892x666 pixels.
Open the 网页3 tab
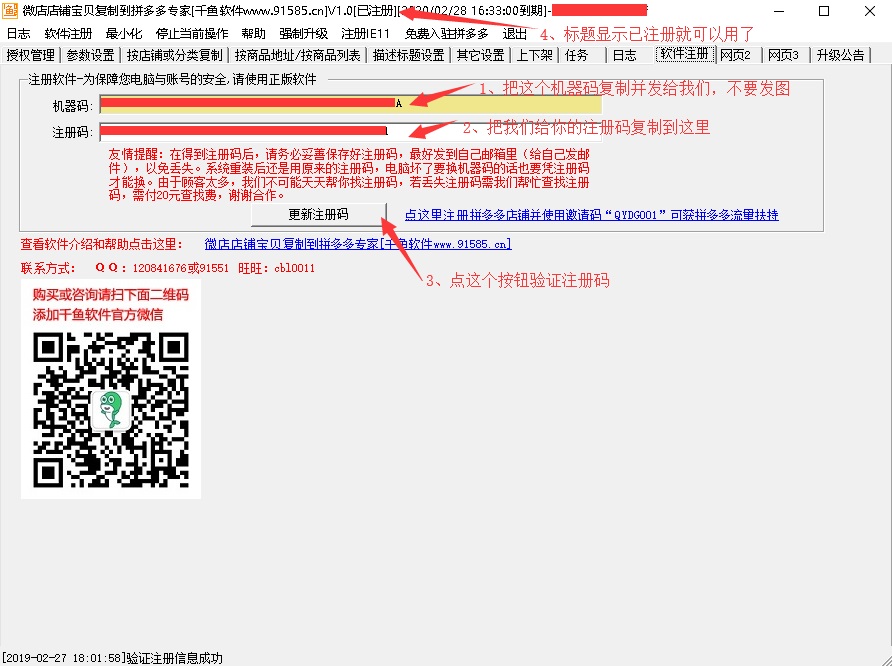pyautogui.click(x=783, y=55)
